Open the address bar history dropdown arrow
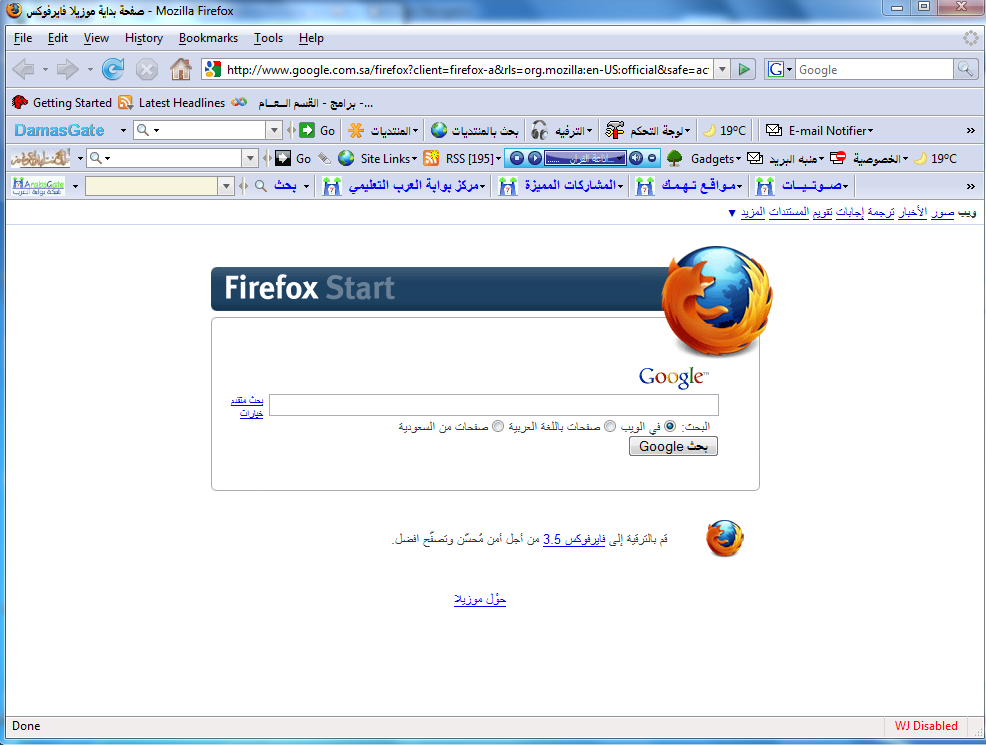Screen dimensions: 986x745 point(723,69)
